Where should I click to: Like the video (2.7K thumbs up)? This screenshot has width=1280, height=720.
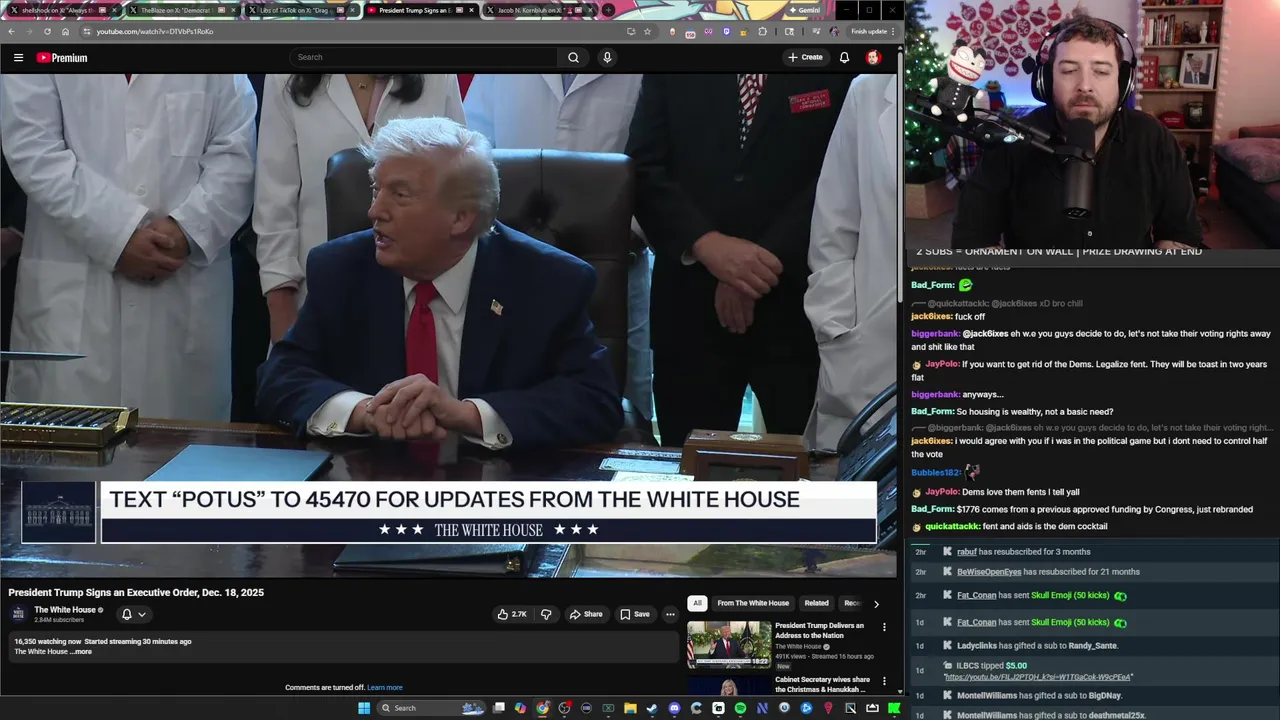512,614
